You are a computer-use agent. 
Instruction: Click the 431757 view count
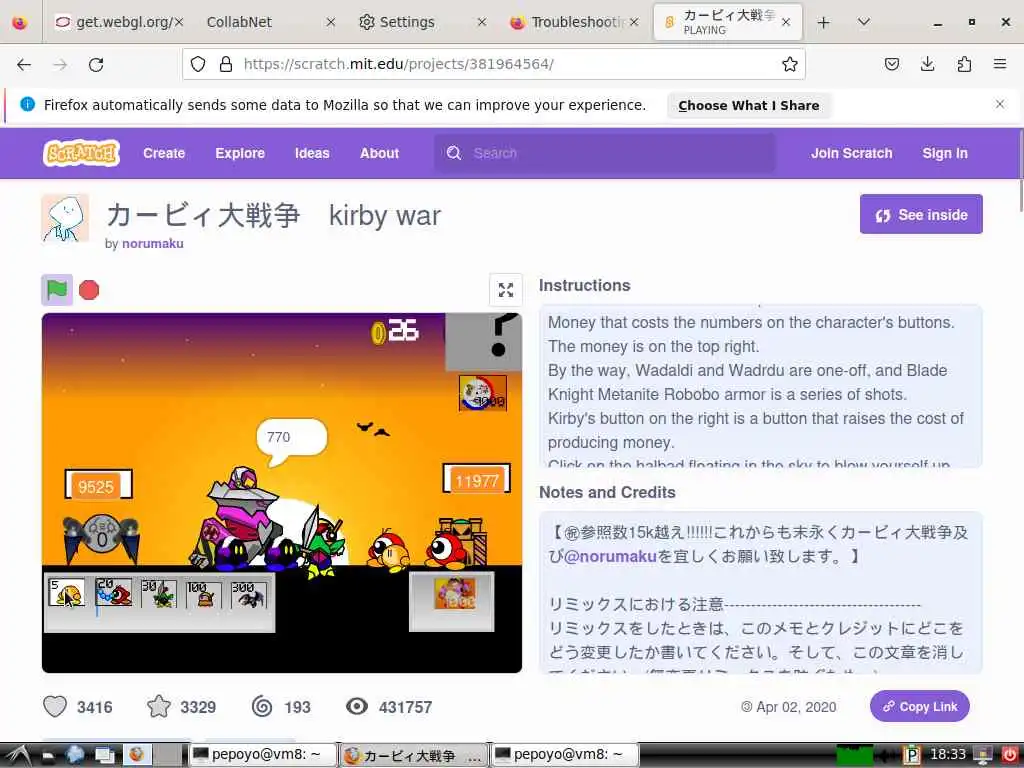405,707
